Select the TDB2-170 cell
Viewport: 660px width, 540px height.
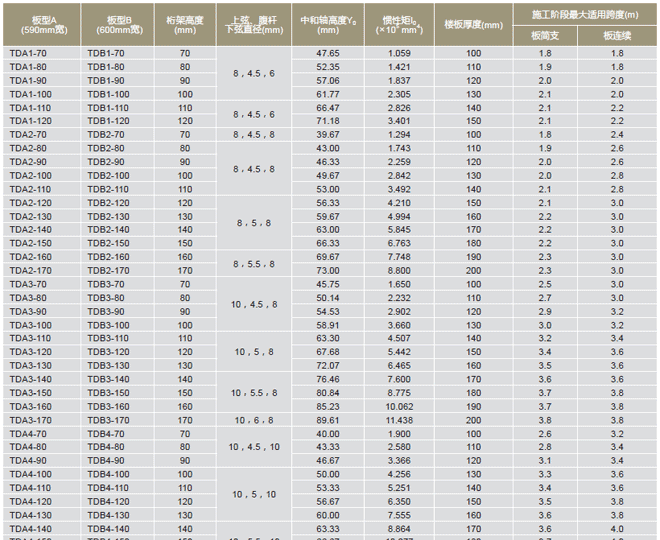106,270
